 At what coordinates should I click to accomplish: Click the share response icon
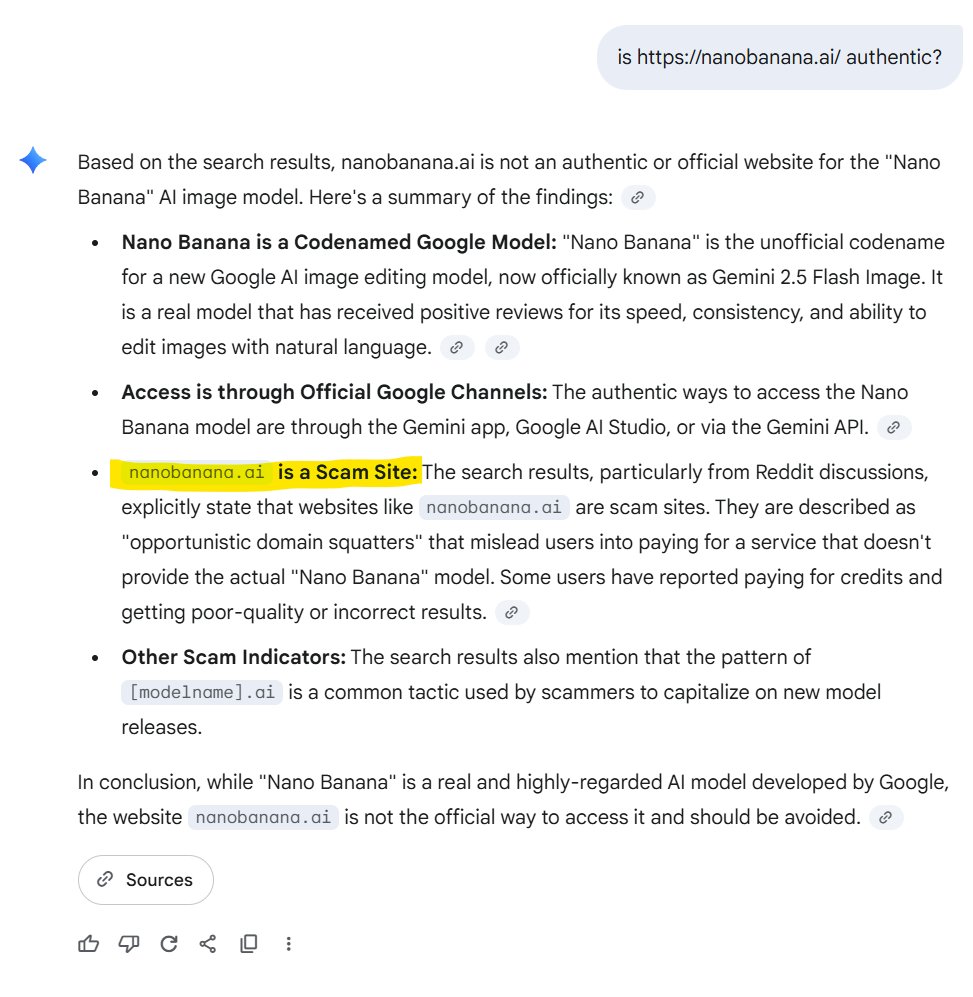[208, 944]
